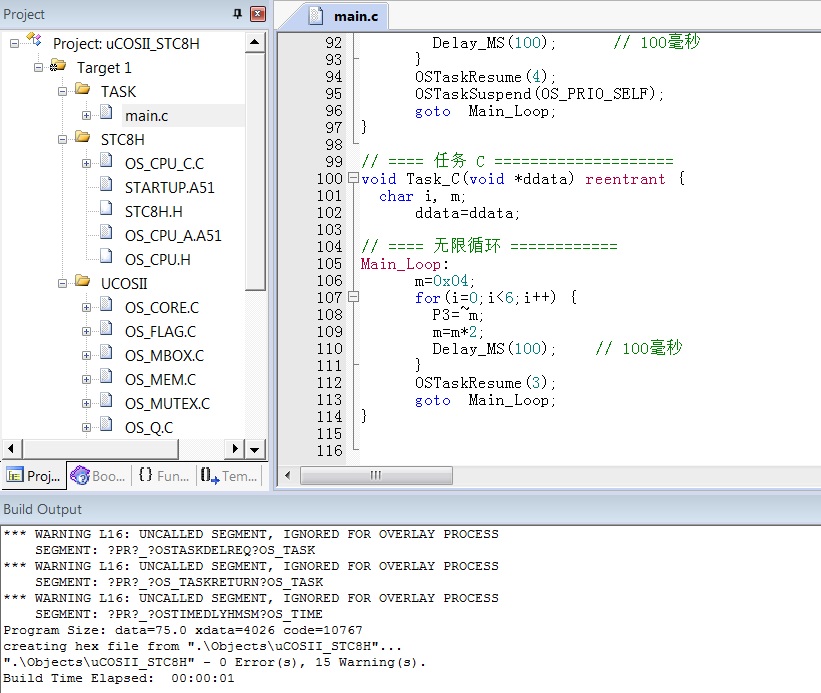
Task: Expand the OS_Q.C file node
Action: coord(86,428)
